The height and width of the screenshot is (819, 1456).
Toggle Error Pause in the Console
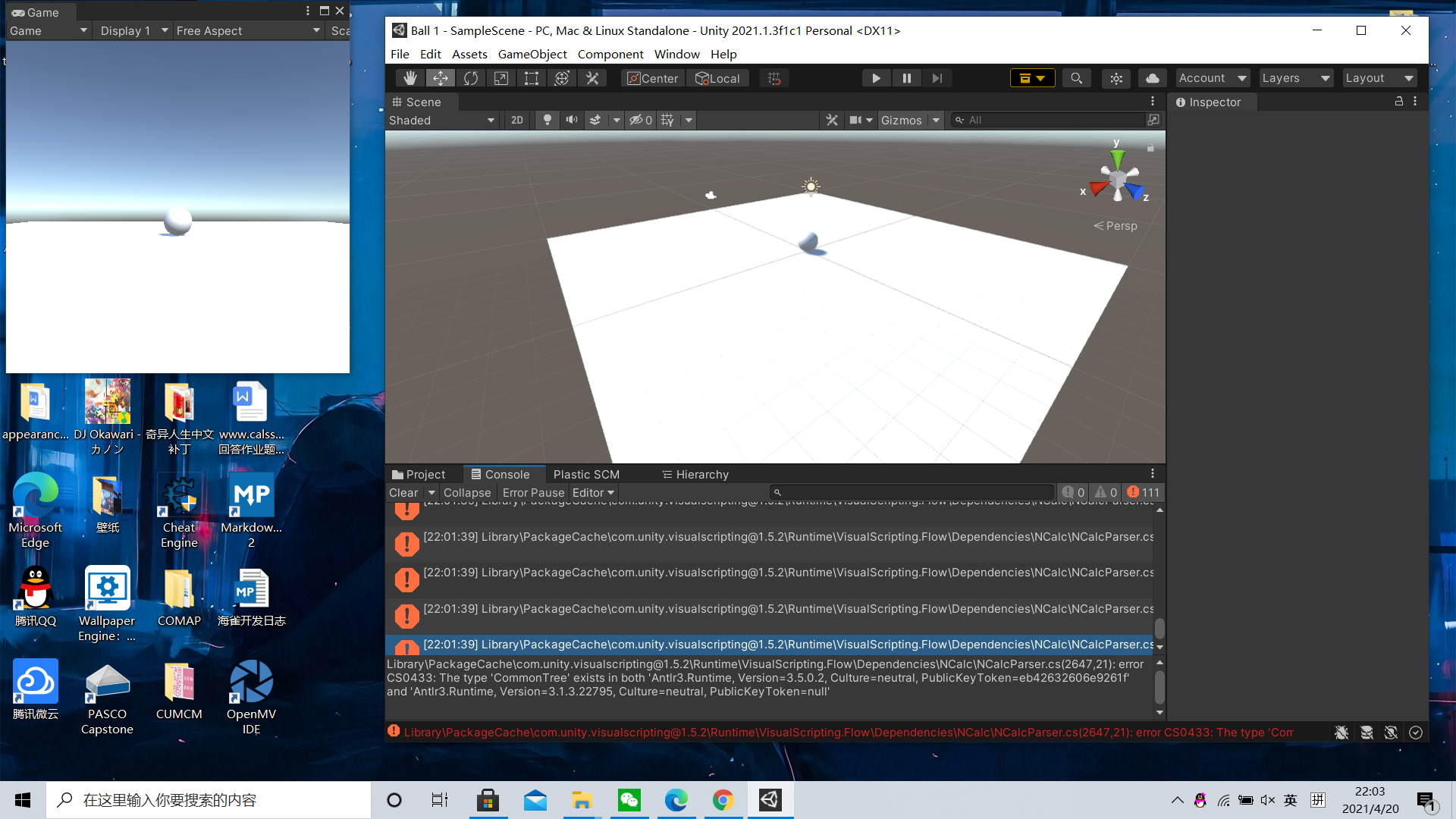[x=533, y=492]
